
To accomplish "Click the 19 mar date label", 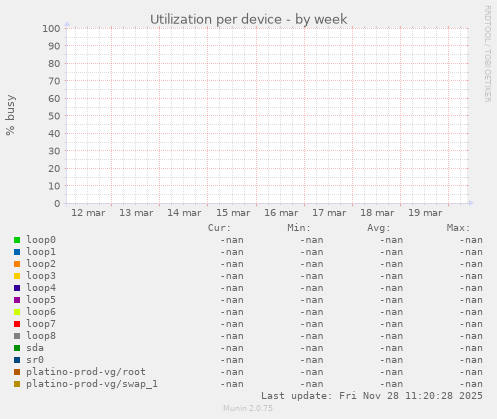I will (x=425, y=213).
